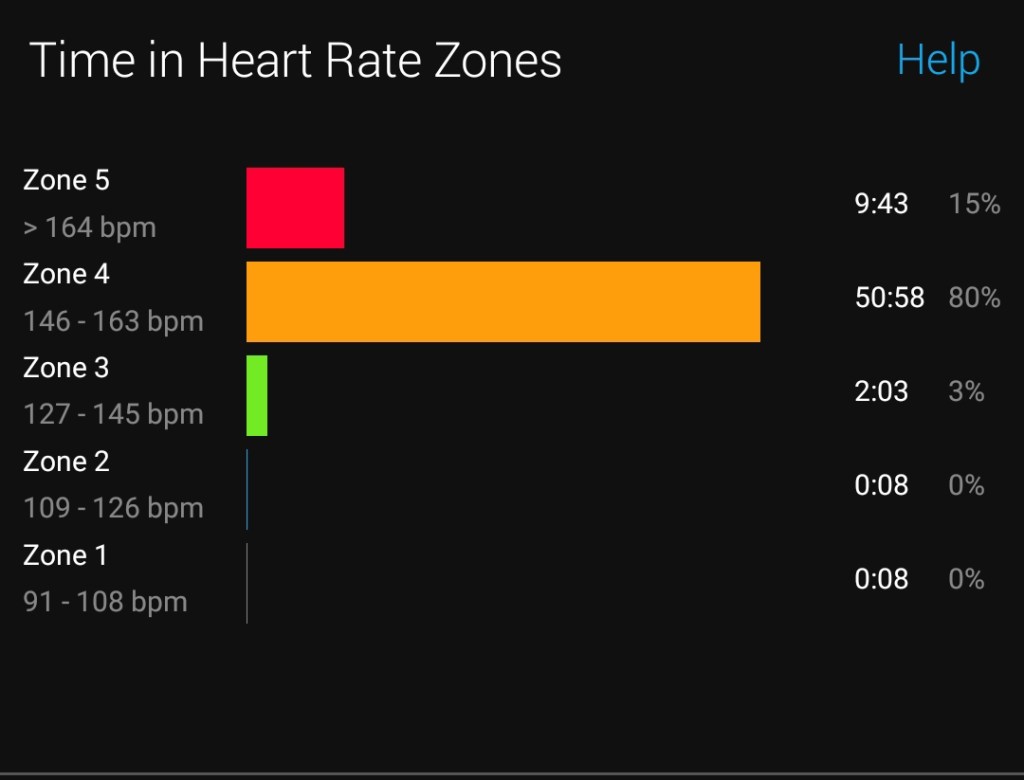Tap the 15% value for Zone 5
The image size is (1024, 780).
coord(974,204)
